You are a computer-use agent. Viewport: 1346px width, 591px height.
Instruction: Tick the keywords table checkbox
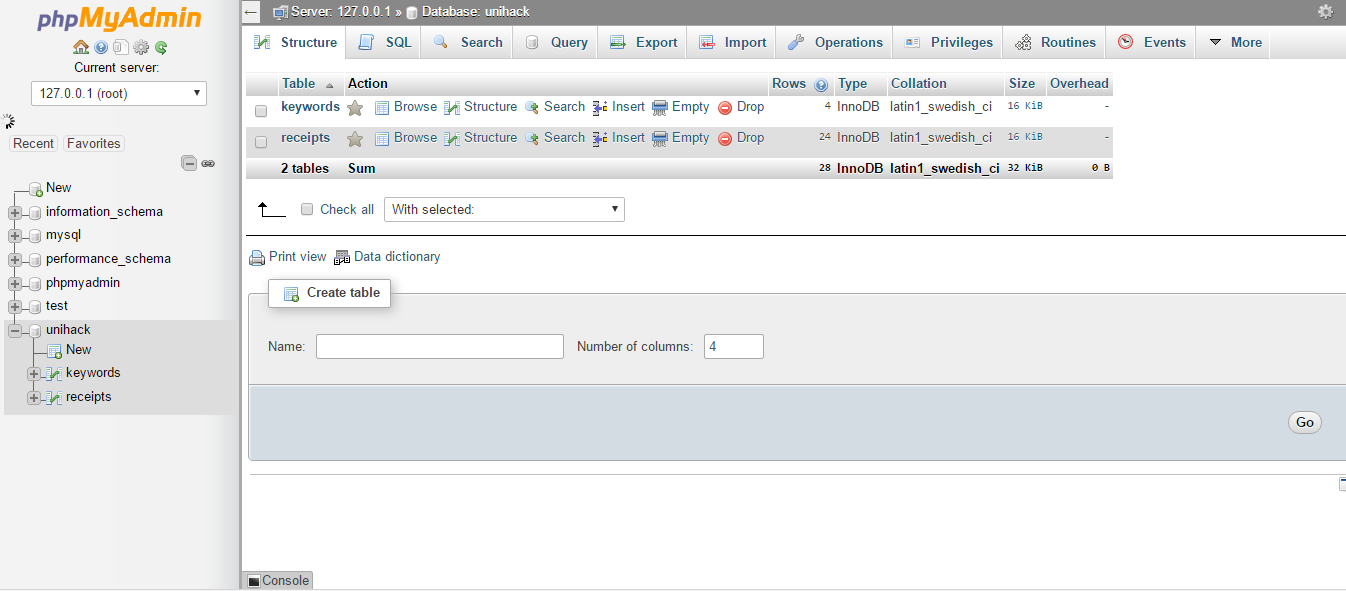261,110
